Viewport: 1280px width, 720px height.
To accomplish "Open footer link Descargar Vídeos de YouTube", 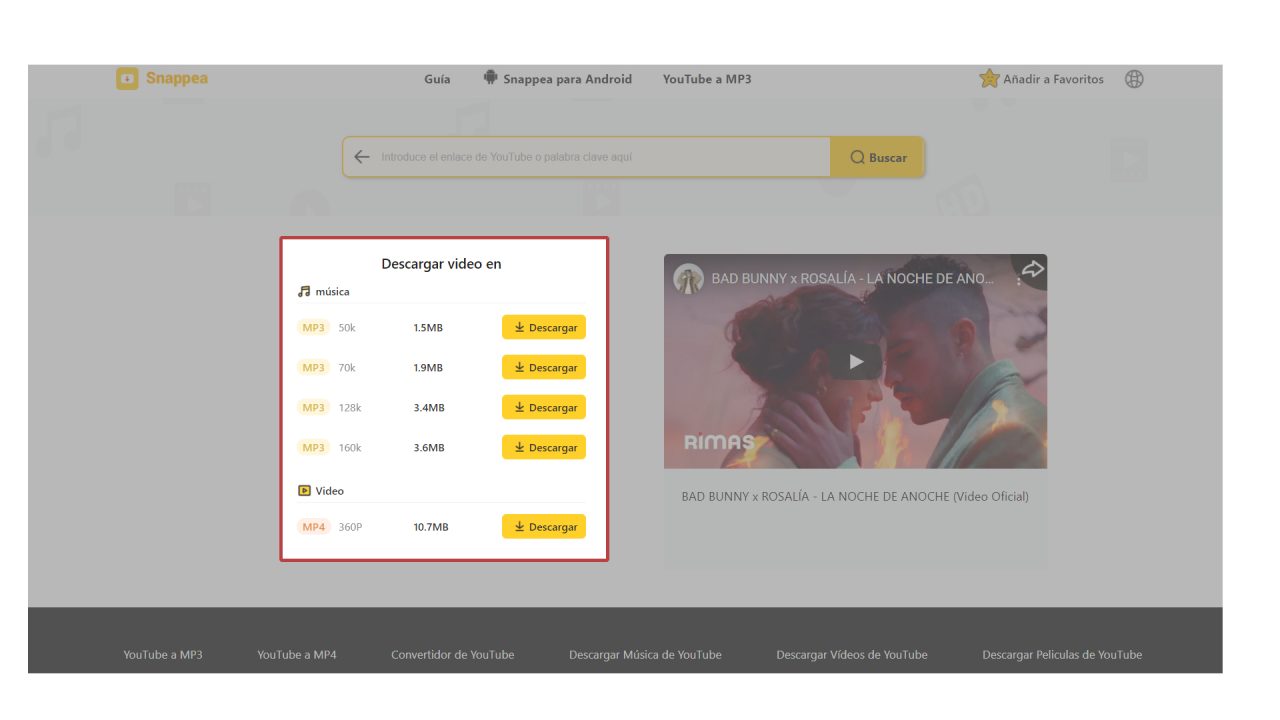I will (x=852, y=655).
